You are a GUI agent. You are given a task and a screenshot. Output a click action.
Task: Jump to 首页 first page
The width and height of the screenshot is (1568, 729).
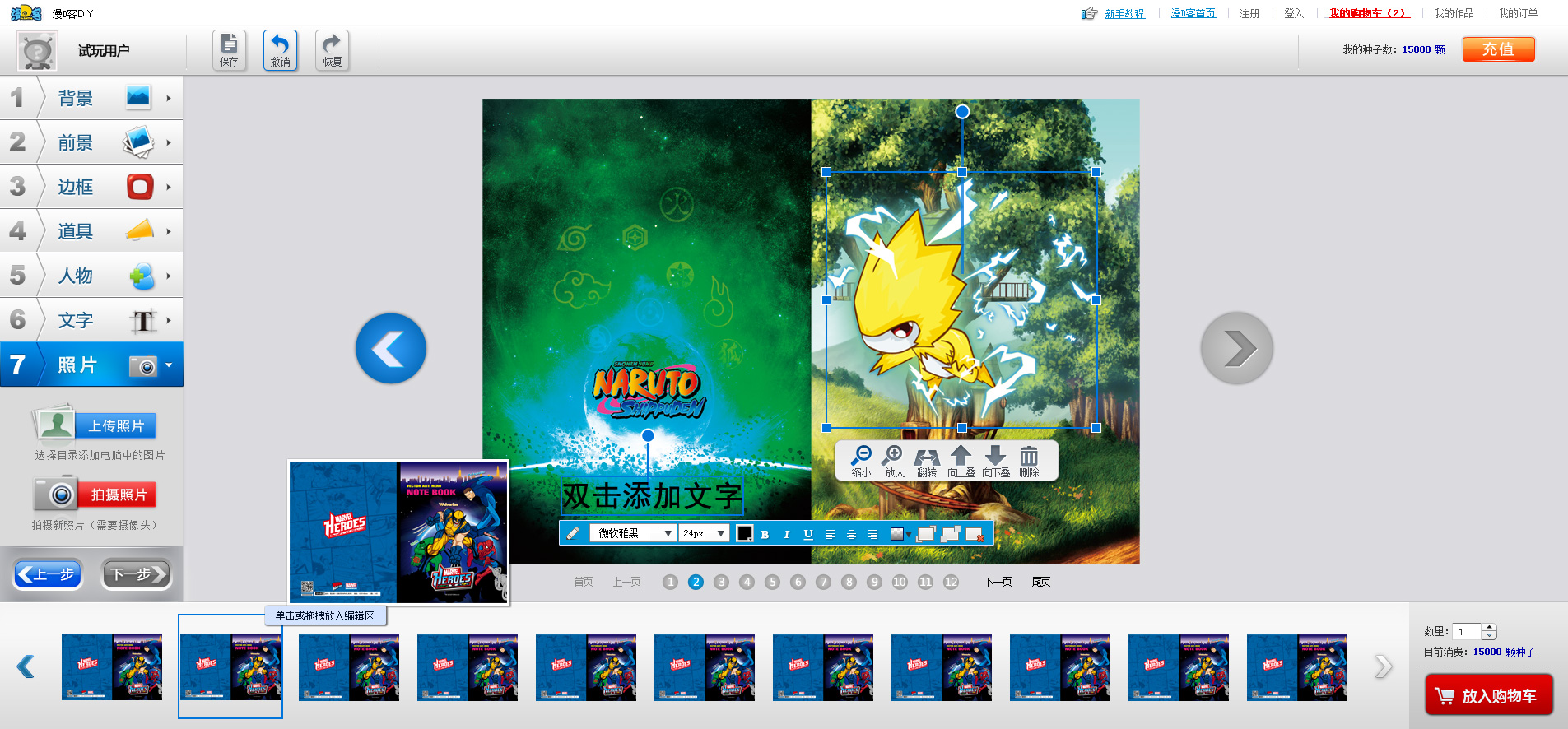click(x=584, y=582)
